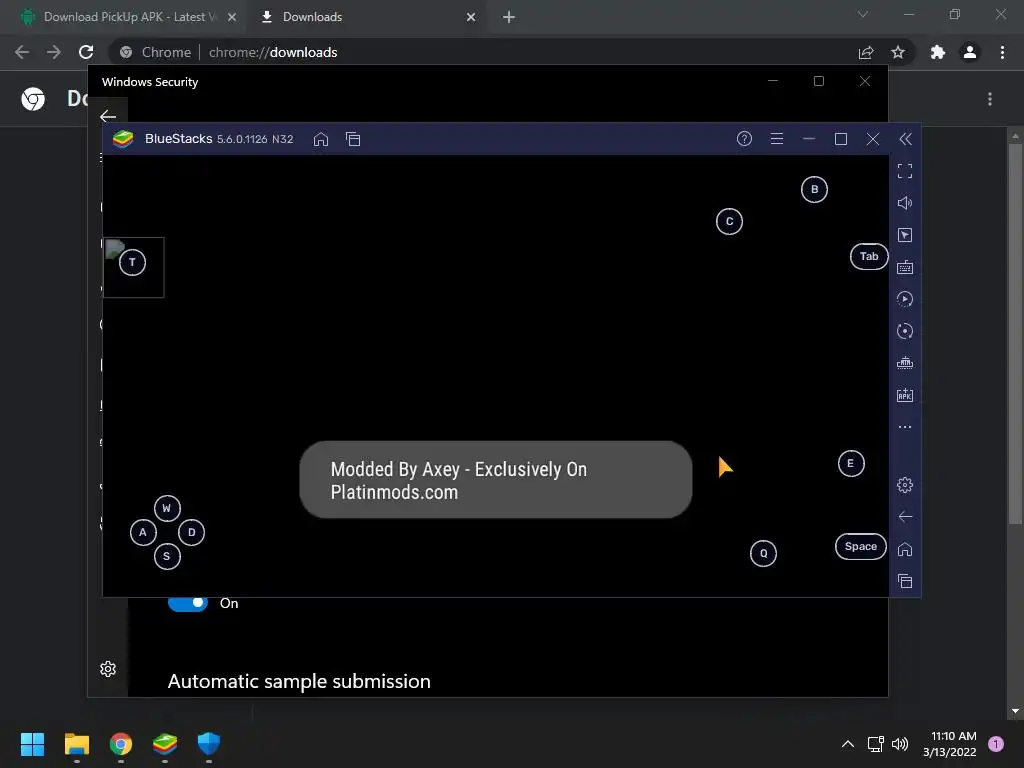Tap the D direction key overlay
Viewport: 1024px width, 768px height.
click(x=191, y=533)
